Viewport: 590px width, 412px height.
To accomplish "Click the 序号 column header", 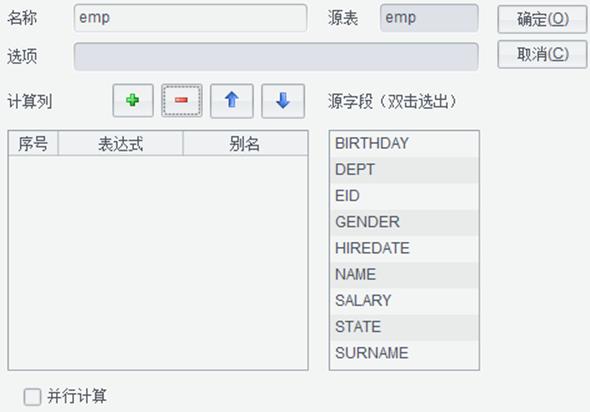I will (33, 143).
